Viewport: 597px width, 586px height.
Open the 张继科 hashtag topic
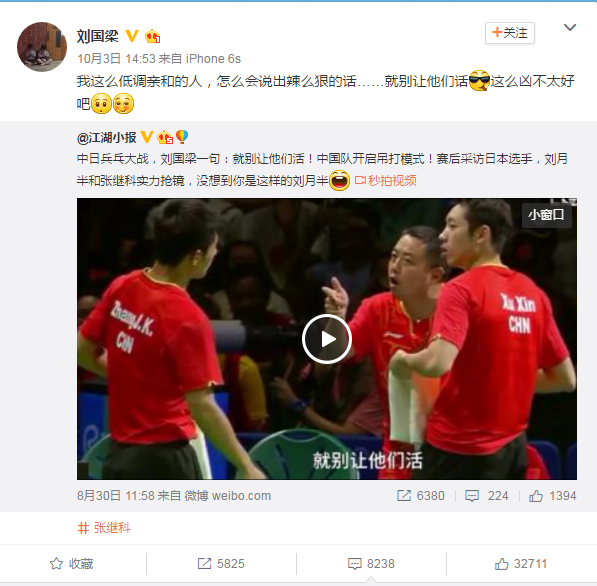[104, 528]
